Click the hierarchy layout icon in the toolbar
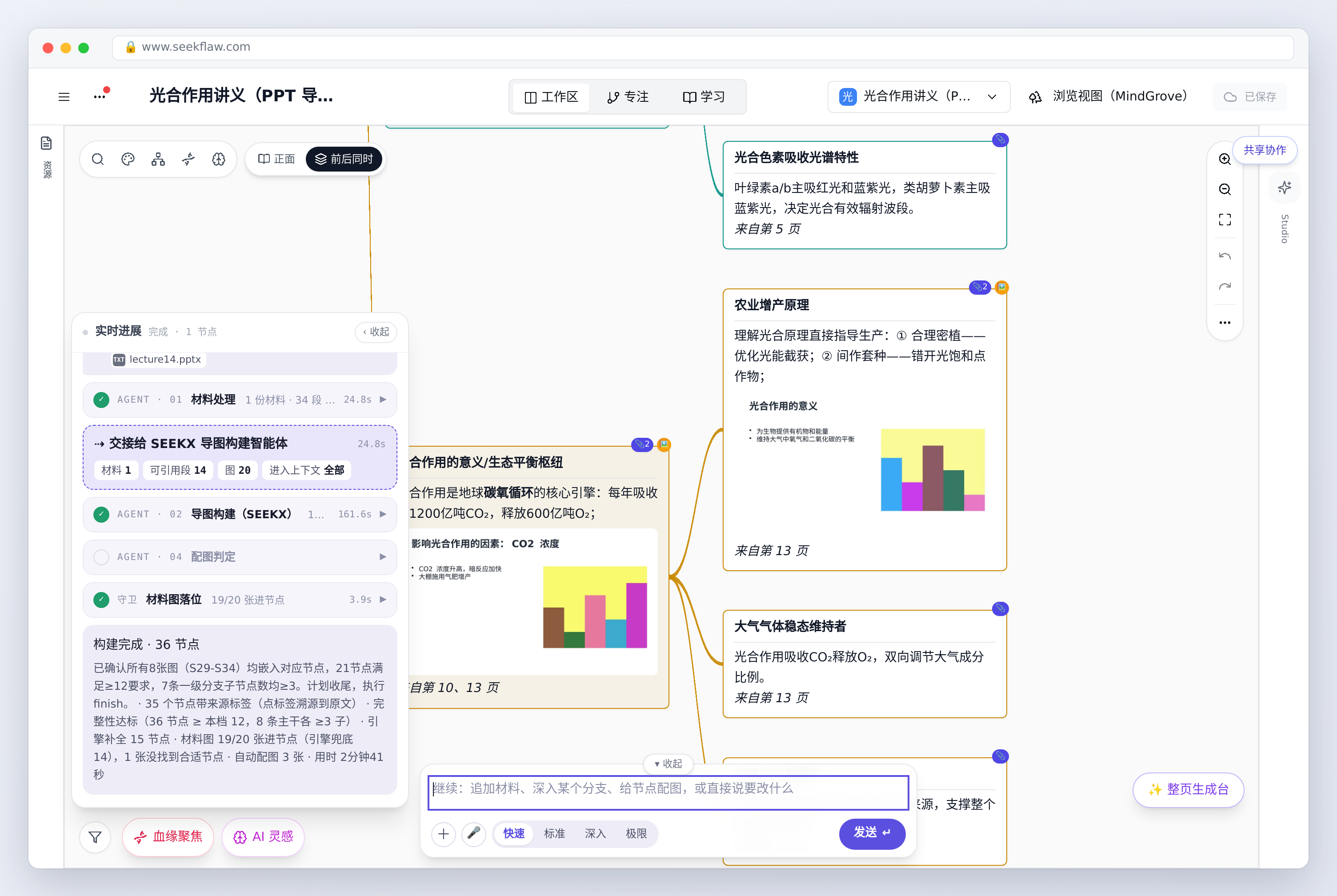 pos(158,159)
